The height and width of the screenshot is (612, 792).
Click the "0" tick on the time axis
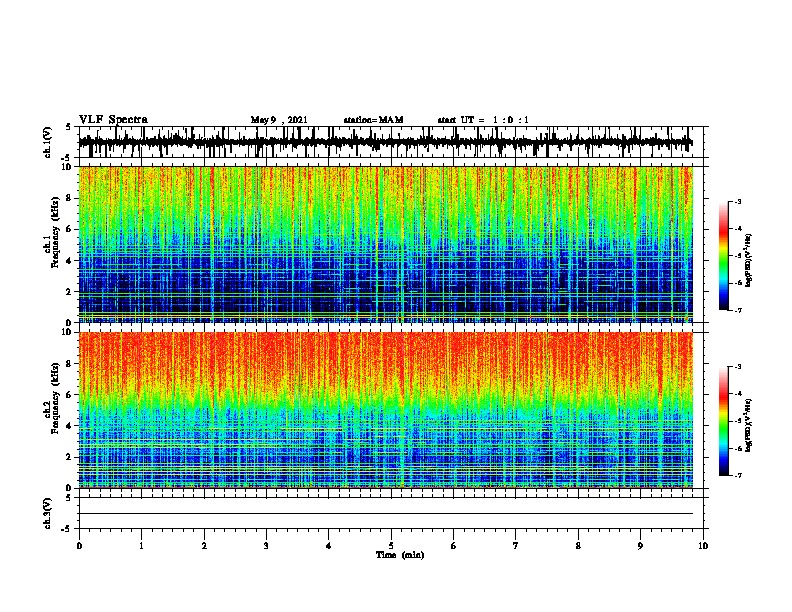click(x=79, y=546)
